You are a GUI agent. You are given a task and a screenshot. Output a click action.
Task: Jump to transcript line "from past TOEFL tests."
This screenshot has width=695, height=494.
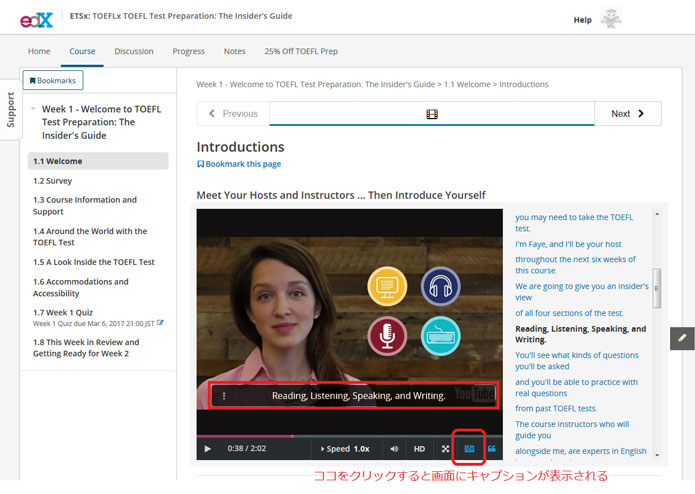[556, 408]
